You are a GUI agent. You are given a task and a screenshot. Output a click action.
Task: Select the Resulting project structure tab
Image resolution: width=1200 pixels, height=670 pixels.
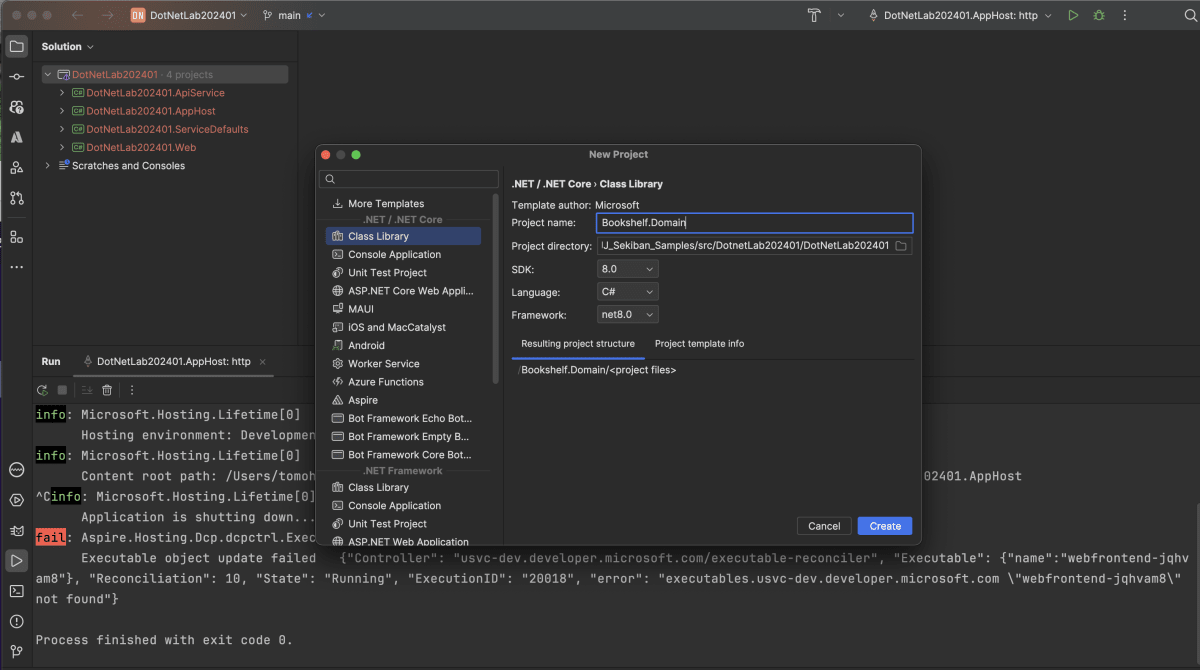point(577,344)
